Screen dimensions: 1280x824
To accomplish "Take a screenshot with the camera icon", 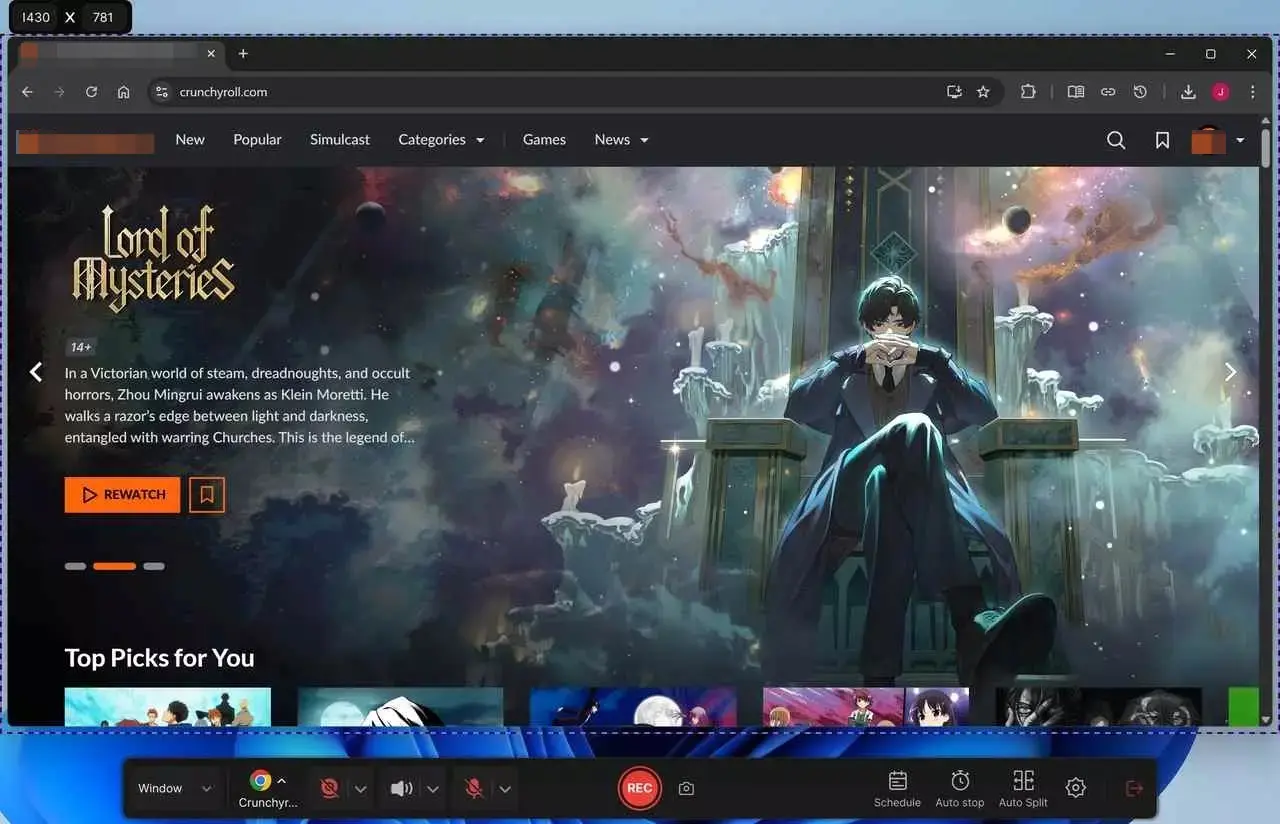I will click(686, 789).
